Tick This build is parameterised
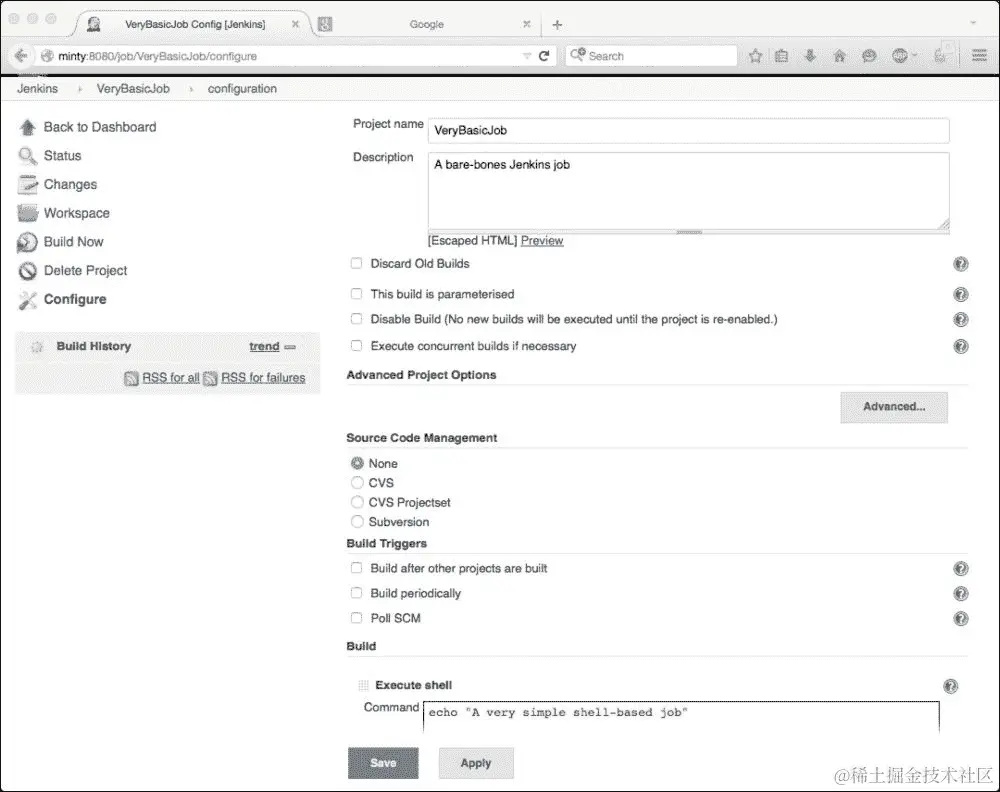 pos(357,294)
